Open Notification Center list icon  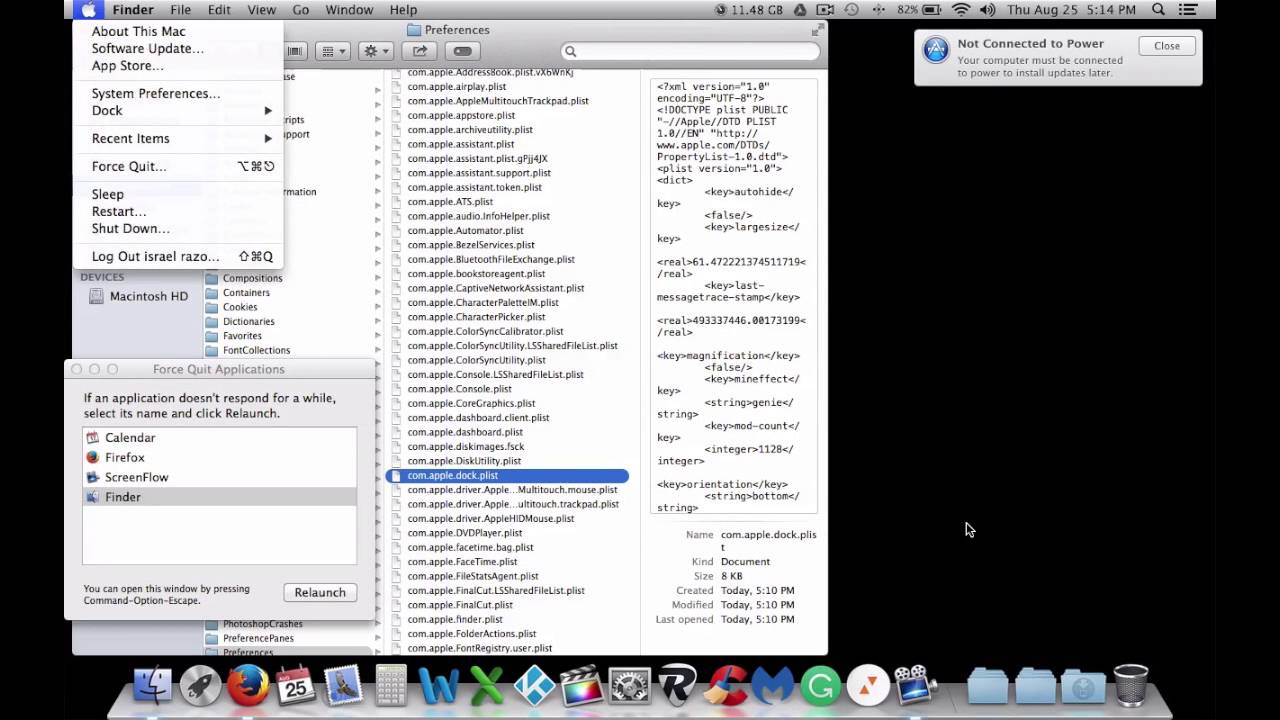(x=1188, y=10)
